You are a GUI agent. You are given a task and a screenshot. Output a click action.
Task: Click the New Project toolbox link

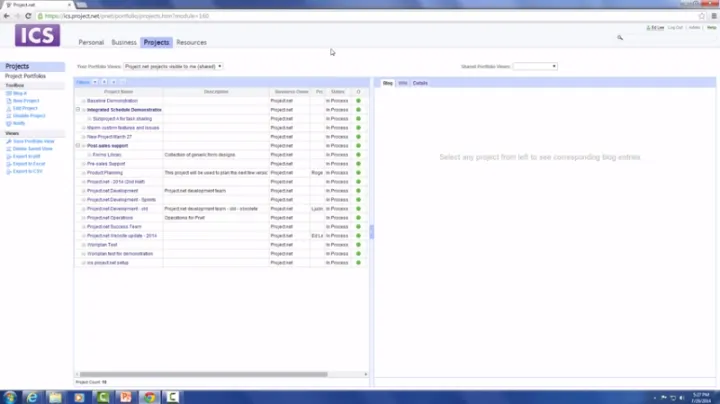[x=25, y=100]
